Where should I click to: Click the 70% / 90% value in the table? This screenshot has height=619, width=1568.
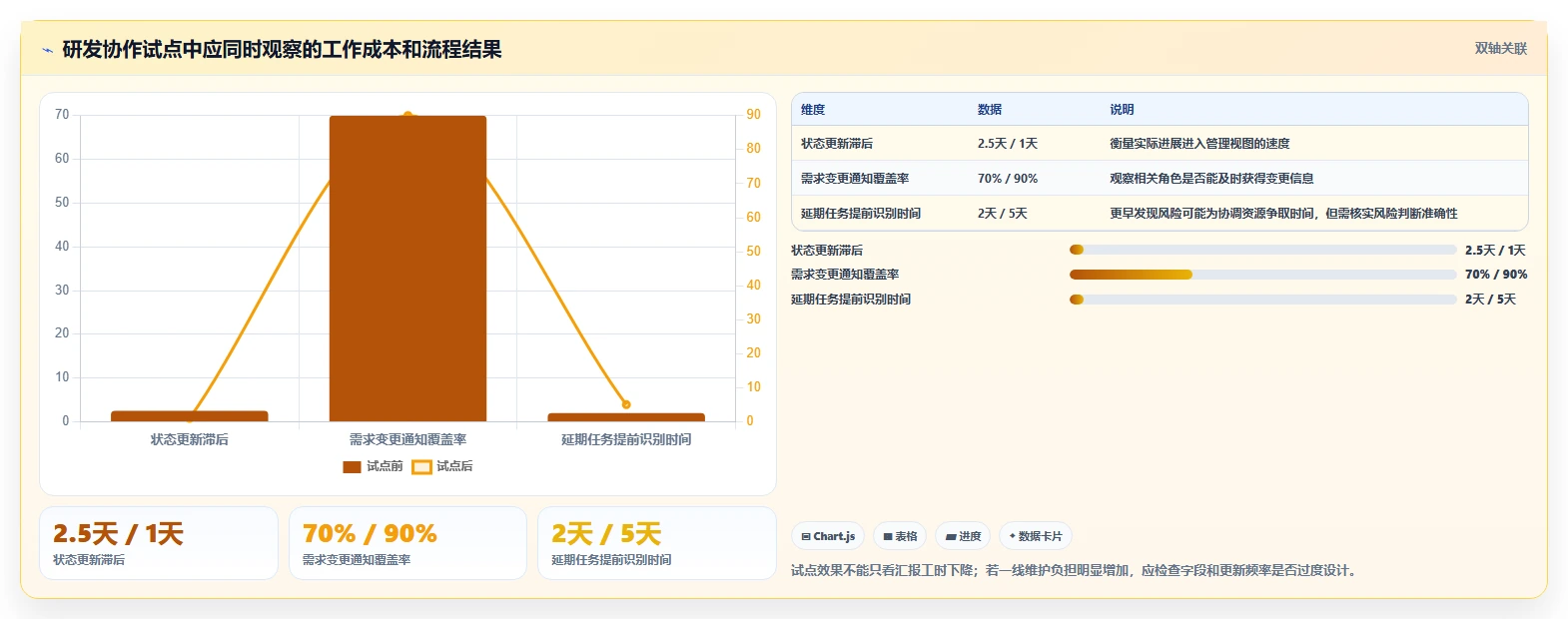pyautogui.click(x=1008, y=179)
